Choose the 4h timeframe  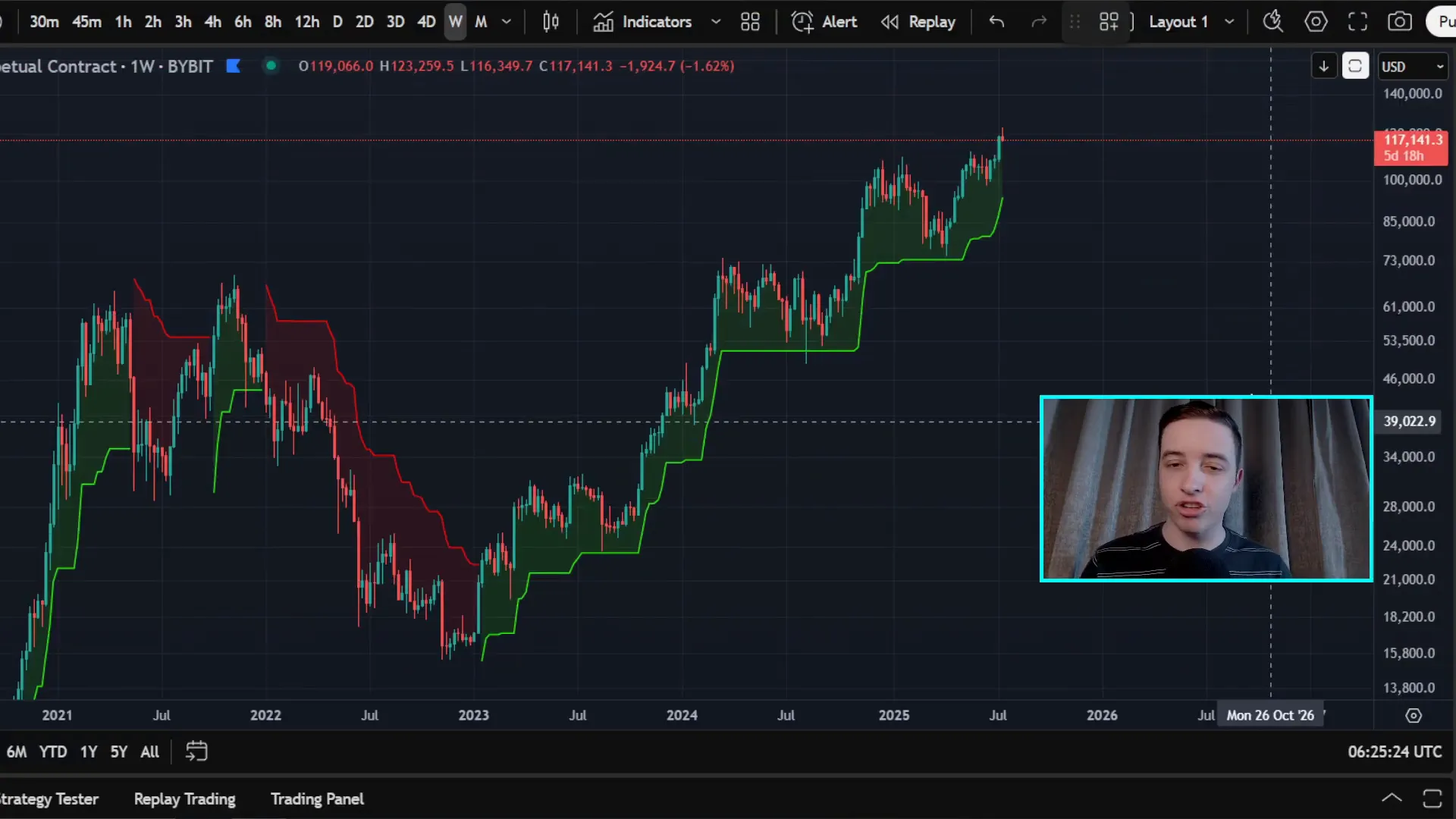[213, 22]
